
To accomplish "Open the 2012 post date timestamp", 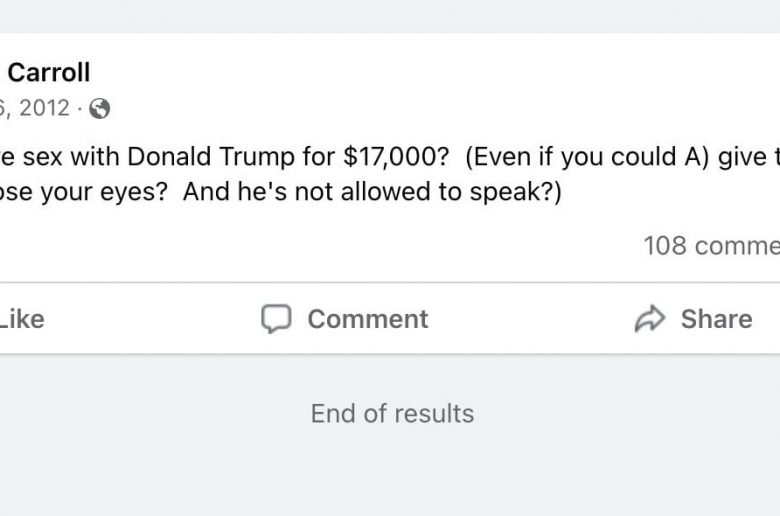I will point(36,108).
